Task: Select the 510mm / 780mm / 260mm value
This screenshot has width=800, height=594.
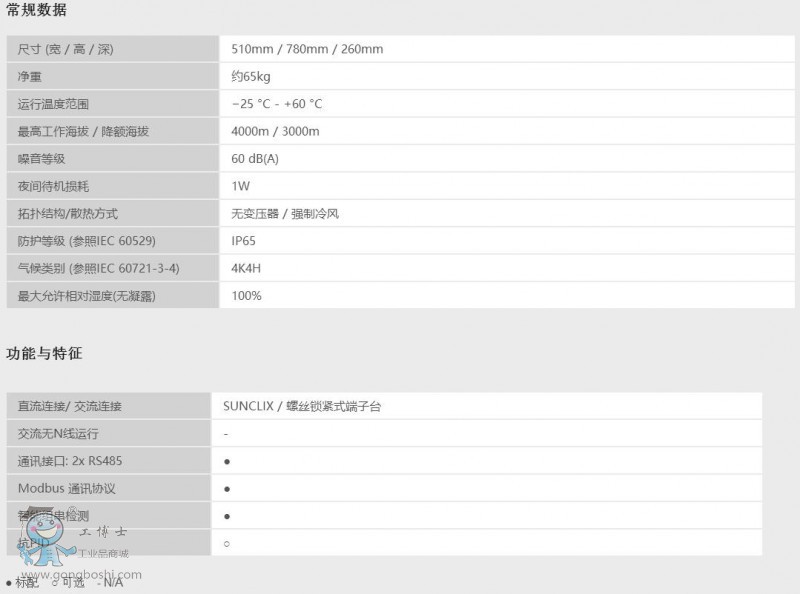Action: pyautogui.click(x=307, y=49)
